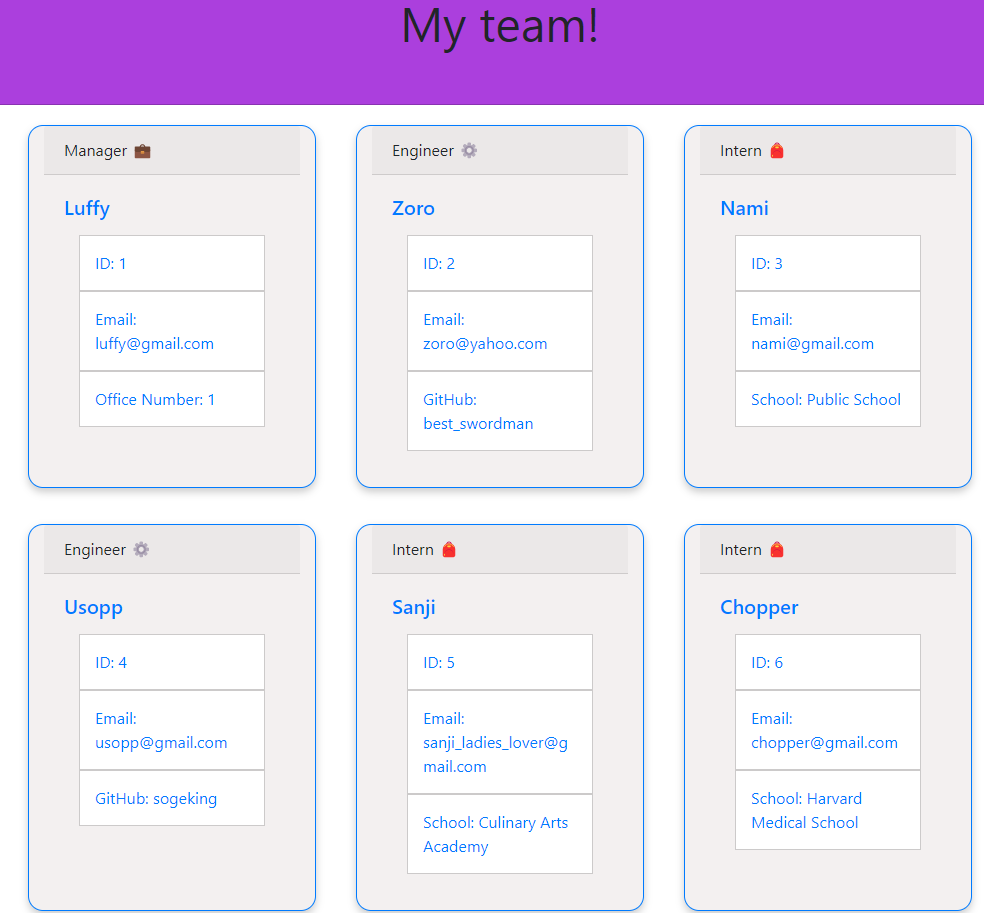The width and height of the screenshot is (984, 913).
Task: Click the backpack icon on Sanji's Intern card
Action: (x=449, y=550)
